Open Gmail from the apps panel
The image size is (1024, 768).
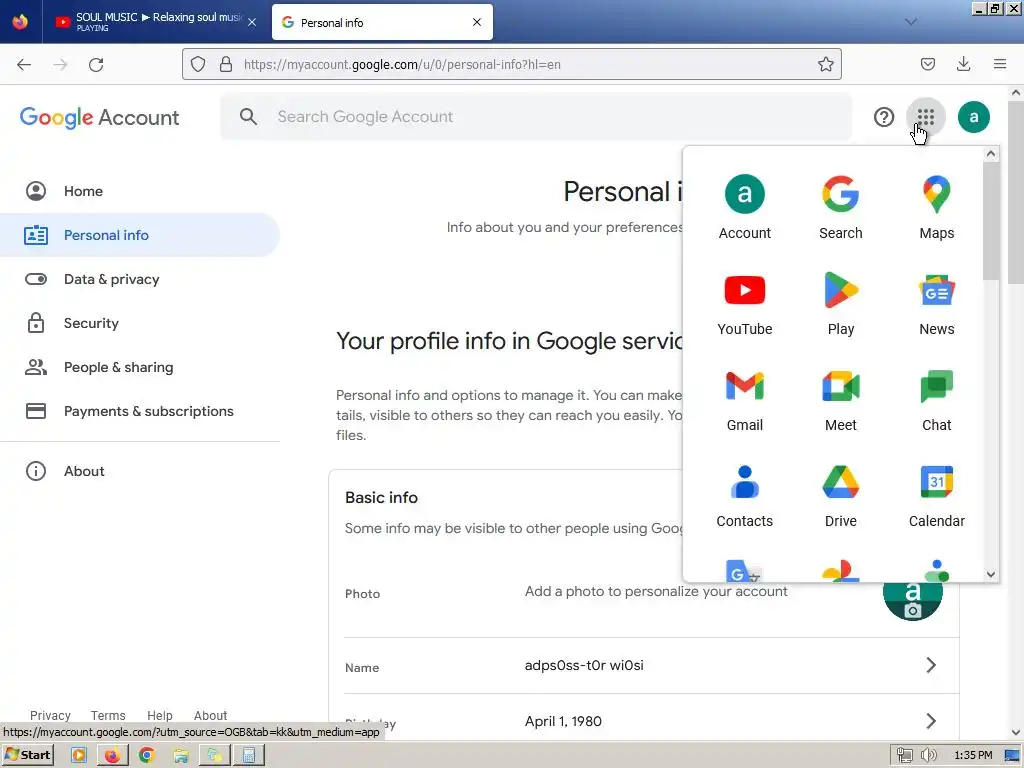[x=744, y=400]
